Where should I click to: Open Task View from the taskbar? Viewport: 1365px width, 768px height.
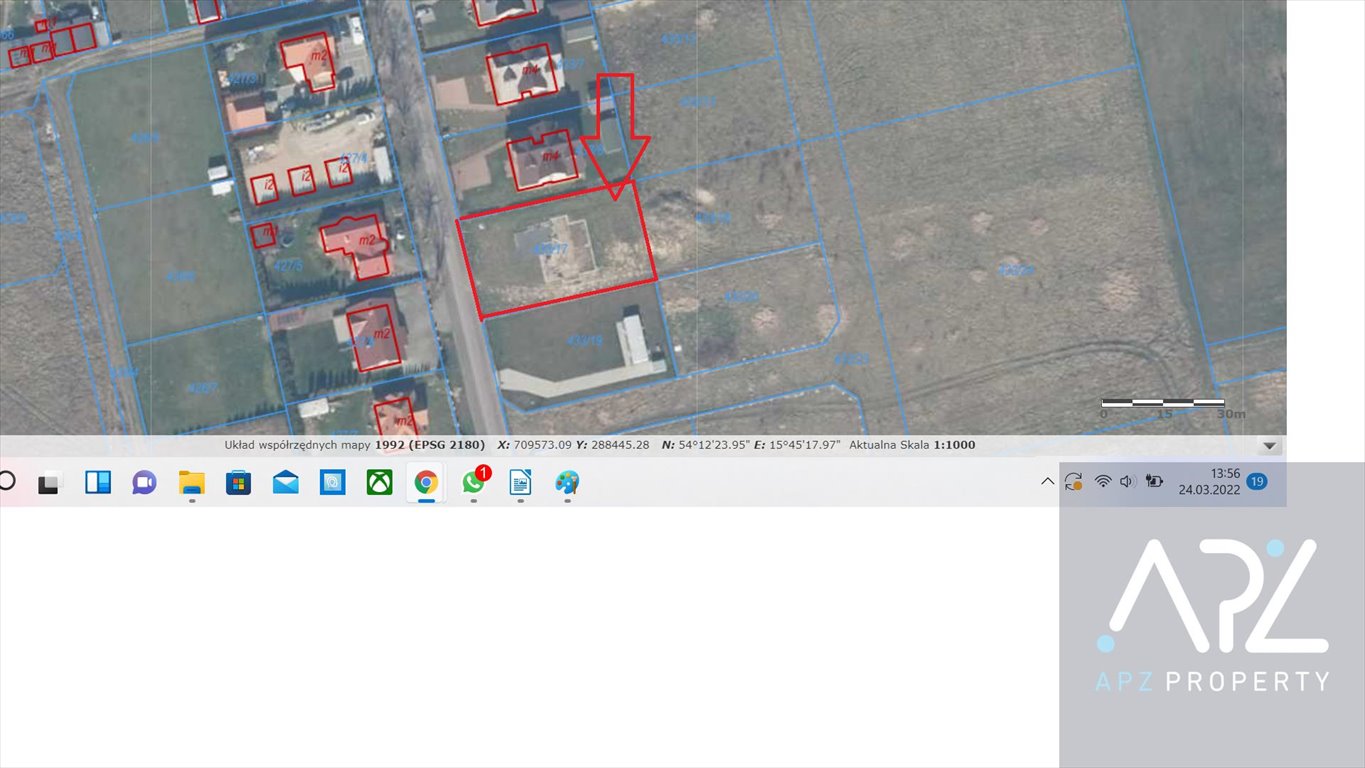(x=49, y=484)
